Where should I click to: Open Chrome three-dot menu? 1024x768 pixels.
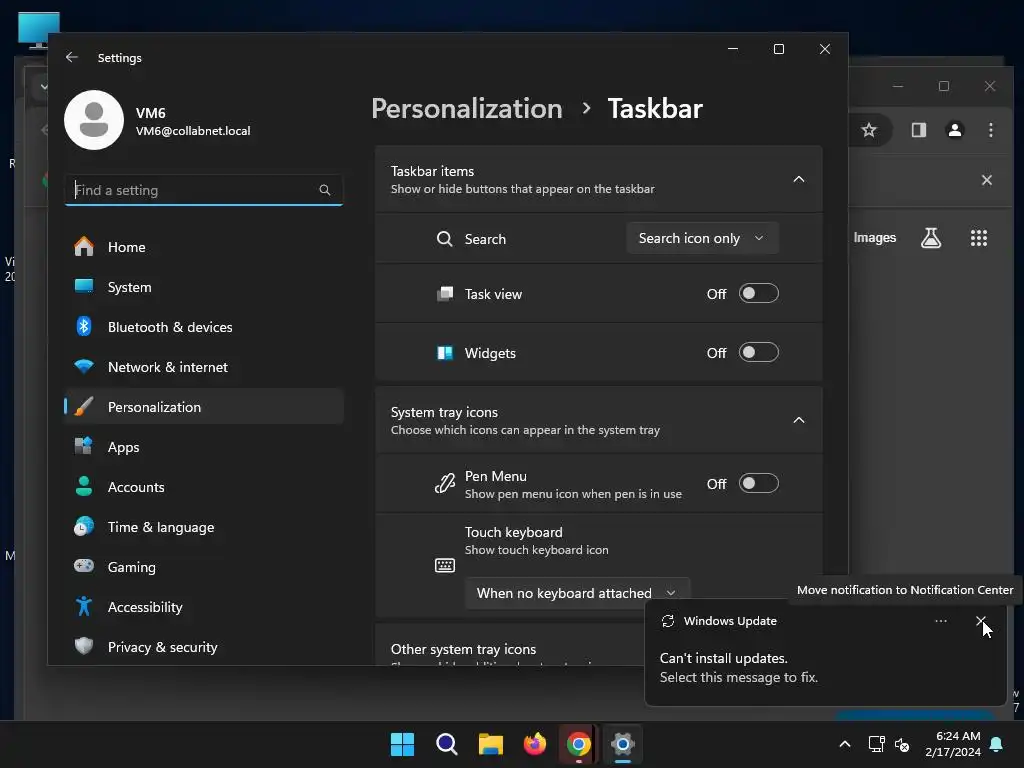991,130
